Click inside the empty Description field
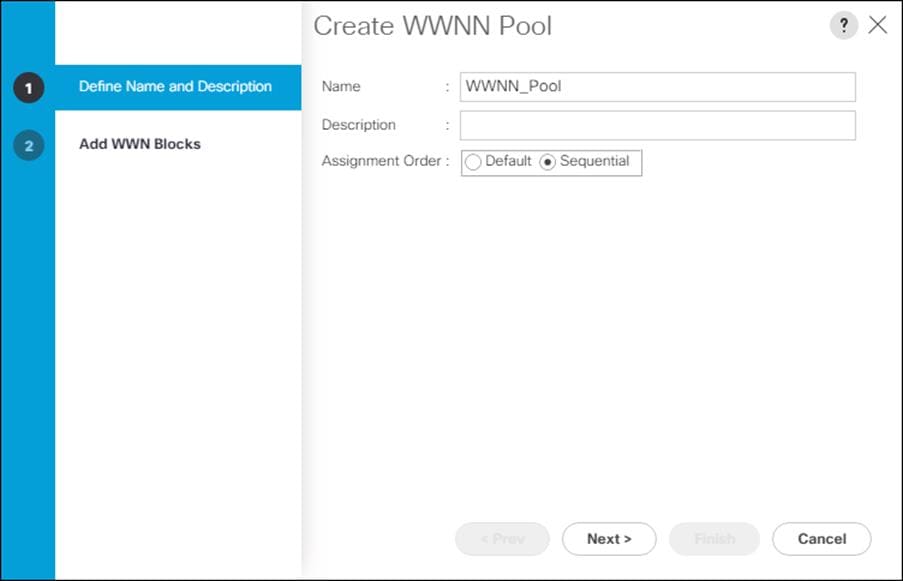This screenshot has width=903, height=581. (655, 125)
